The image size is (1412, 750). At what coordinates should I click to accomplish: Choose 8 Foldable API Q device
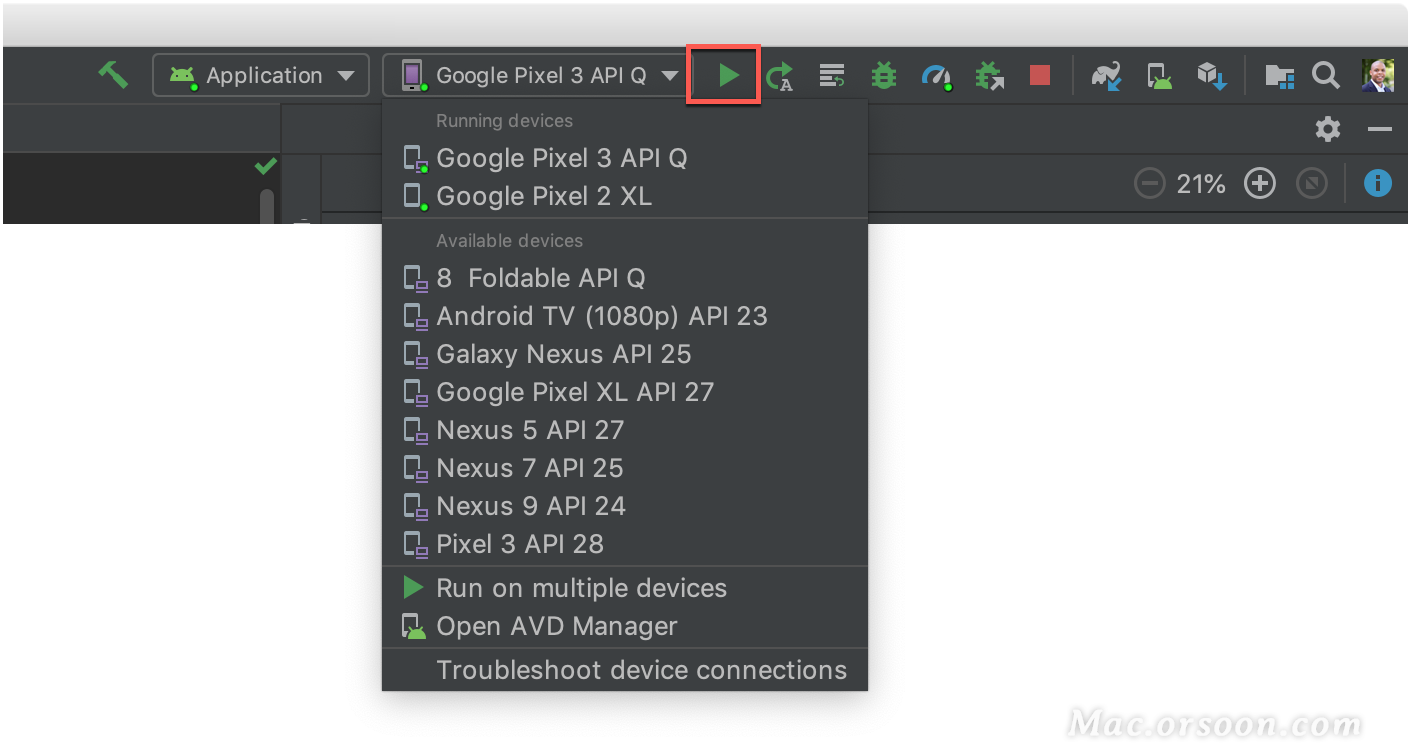[x=625, y=278]
